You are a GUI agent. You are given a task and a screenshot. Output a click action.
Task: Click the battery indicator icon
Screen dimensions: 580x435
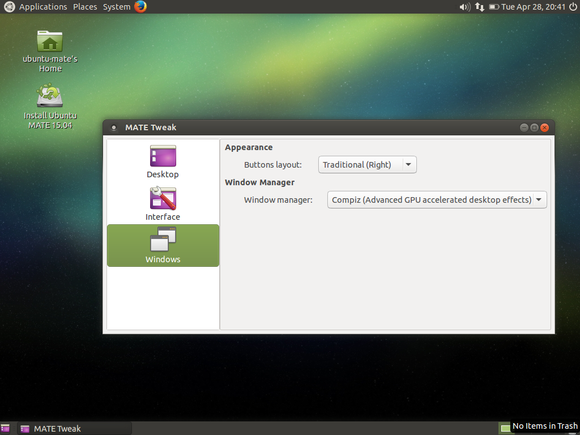point(494,7)
